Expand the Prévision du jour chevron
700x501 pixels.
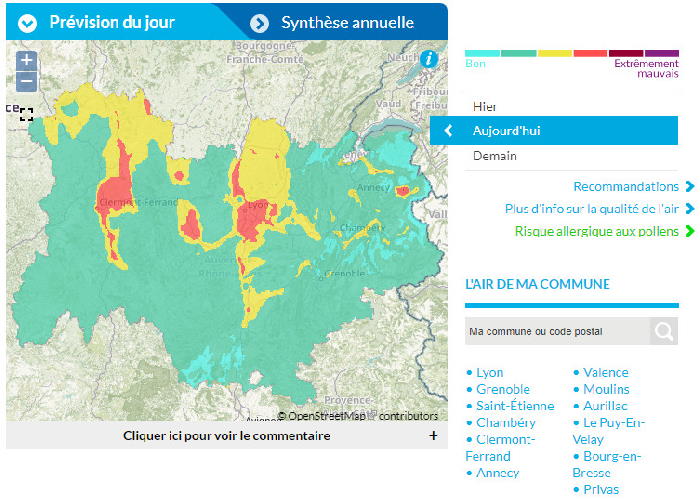coord(29,23)
